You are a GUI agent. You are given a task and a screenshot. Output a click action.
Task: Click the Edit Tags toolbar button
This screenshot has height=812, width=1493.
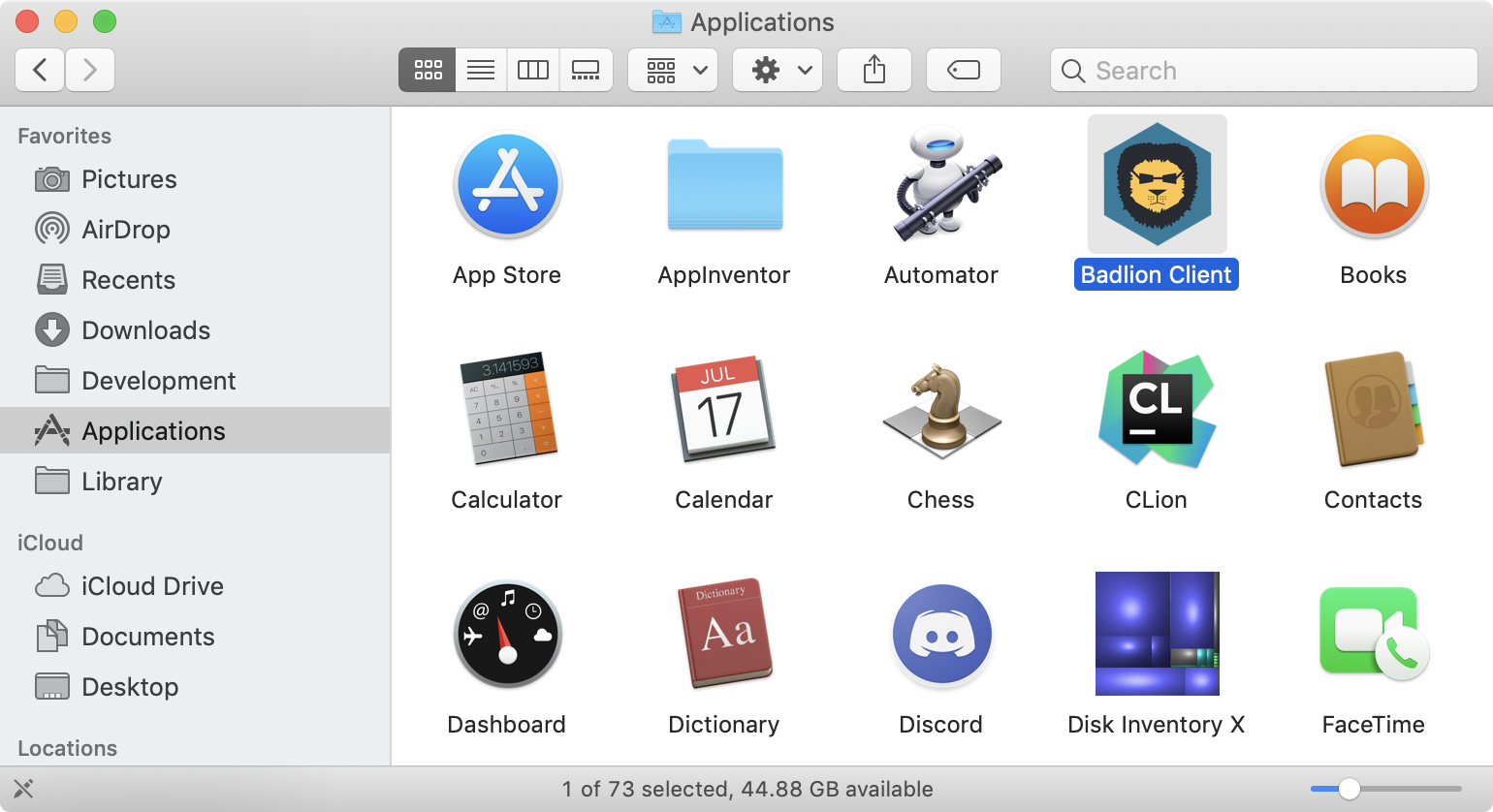pyautogui.click(x=964, y=70)
